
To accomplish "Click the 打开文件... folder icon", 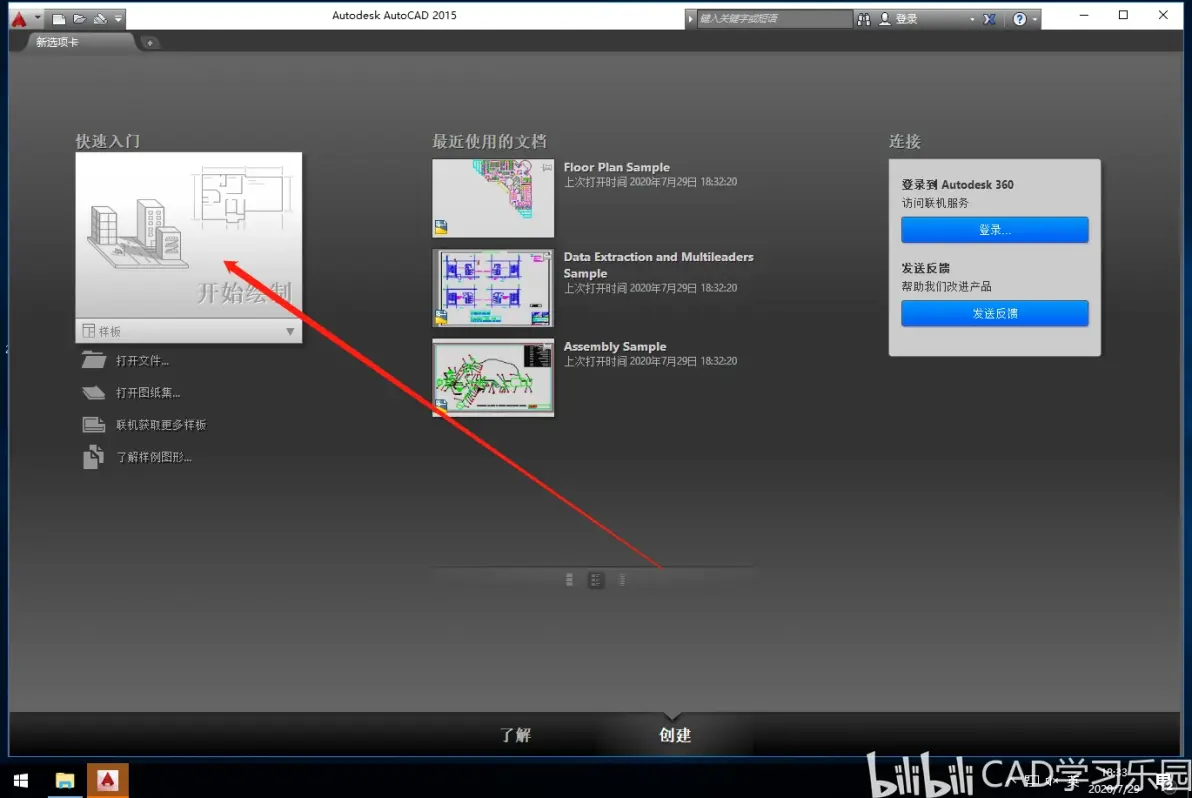I will point(94,360).
